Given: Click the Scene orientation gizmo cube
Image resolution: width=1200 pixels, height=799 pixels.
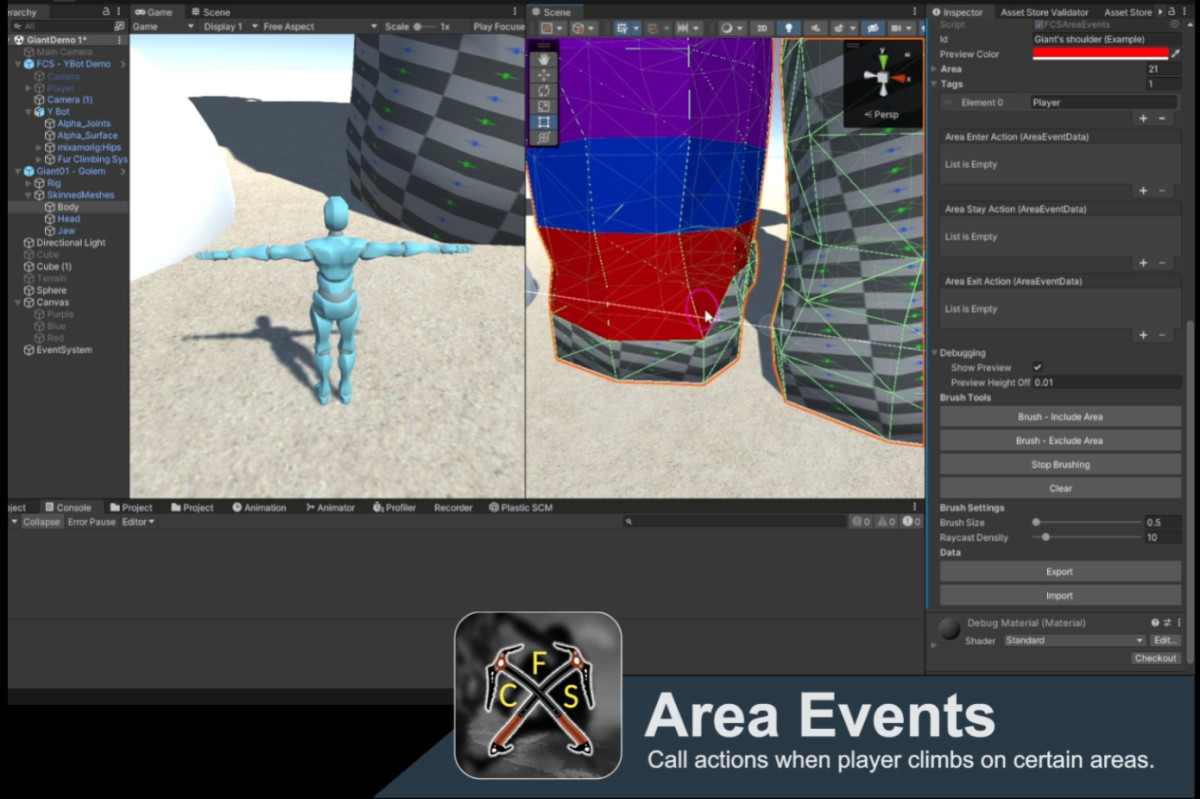Looking at the screenshot, I should (882, 77).
